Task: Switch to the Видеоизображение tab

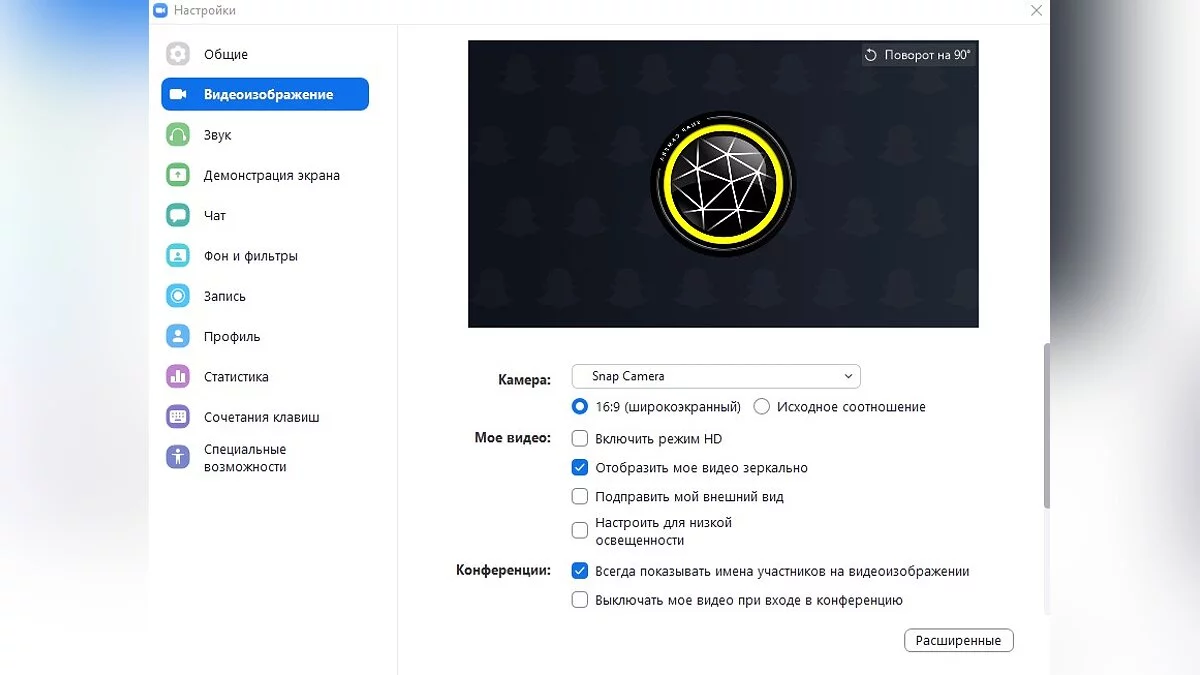Action: (265, 94)
